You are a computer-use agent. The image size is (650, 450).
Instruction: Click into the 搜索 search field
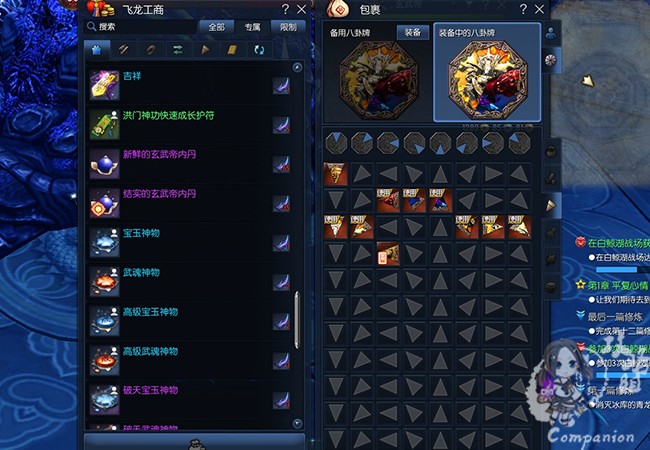[x=141, y=27]
